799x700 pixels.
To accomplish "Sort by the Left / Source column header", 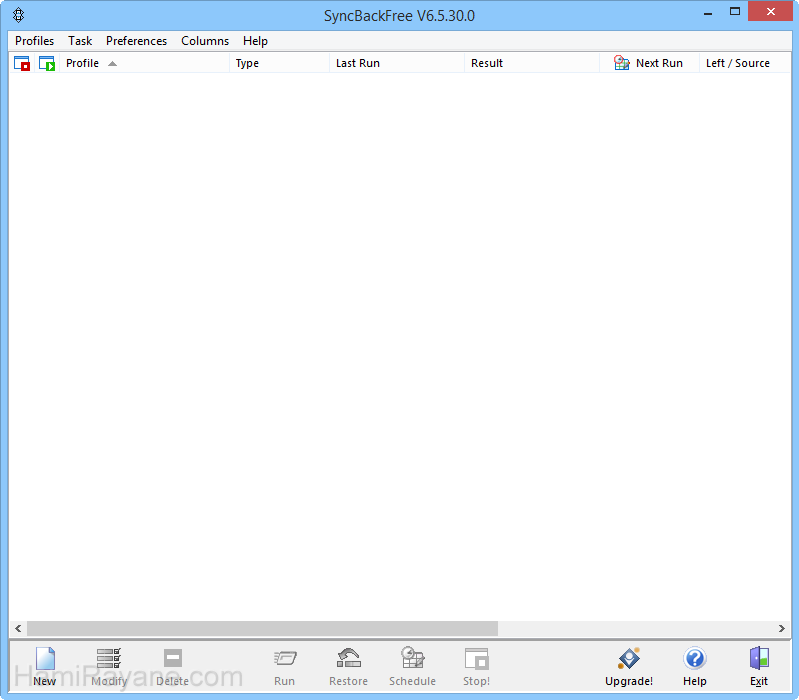I will 745,63.
